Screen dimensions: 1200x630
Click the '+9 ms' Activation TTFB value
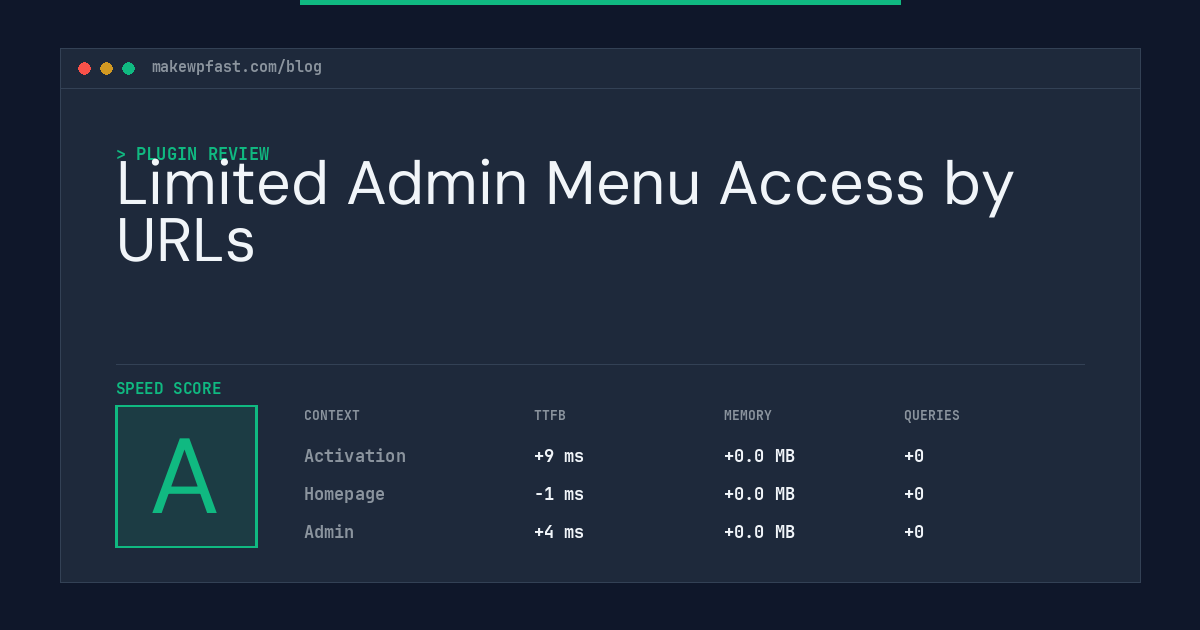pos(559,456)
